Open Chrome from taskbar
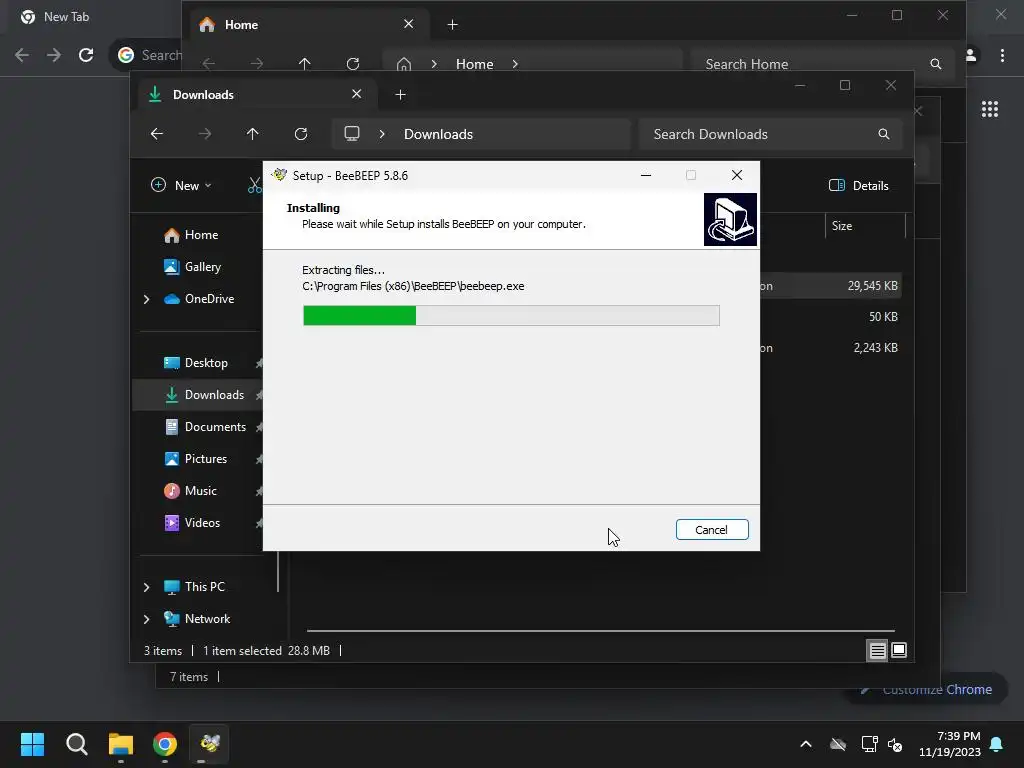This screenshot has width=1024, height=768. [165, 744]
